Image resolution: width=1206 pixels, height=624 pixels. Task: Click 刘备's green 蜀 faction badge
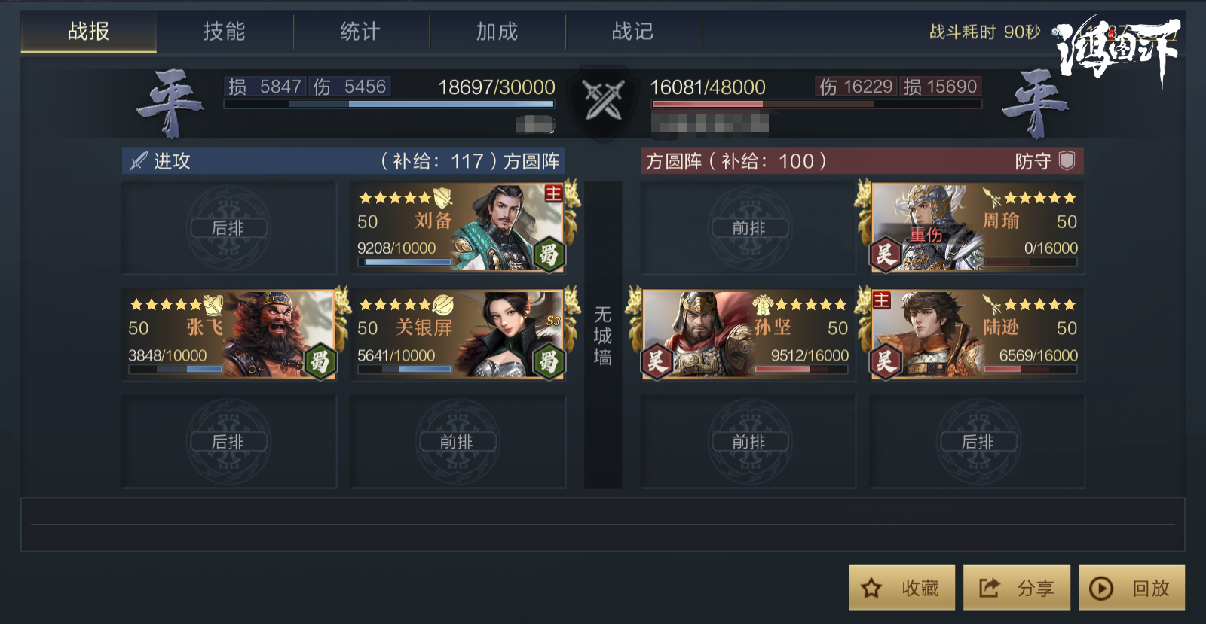(x=548, y=254)
